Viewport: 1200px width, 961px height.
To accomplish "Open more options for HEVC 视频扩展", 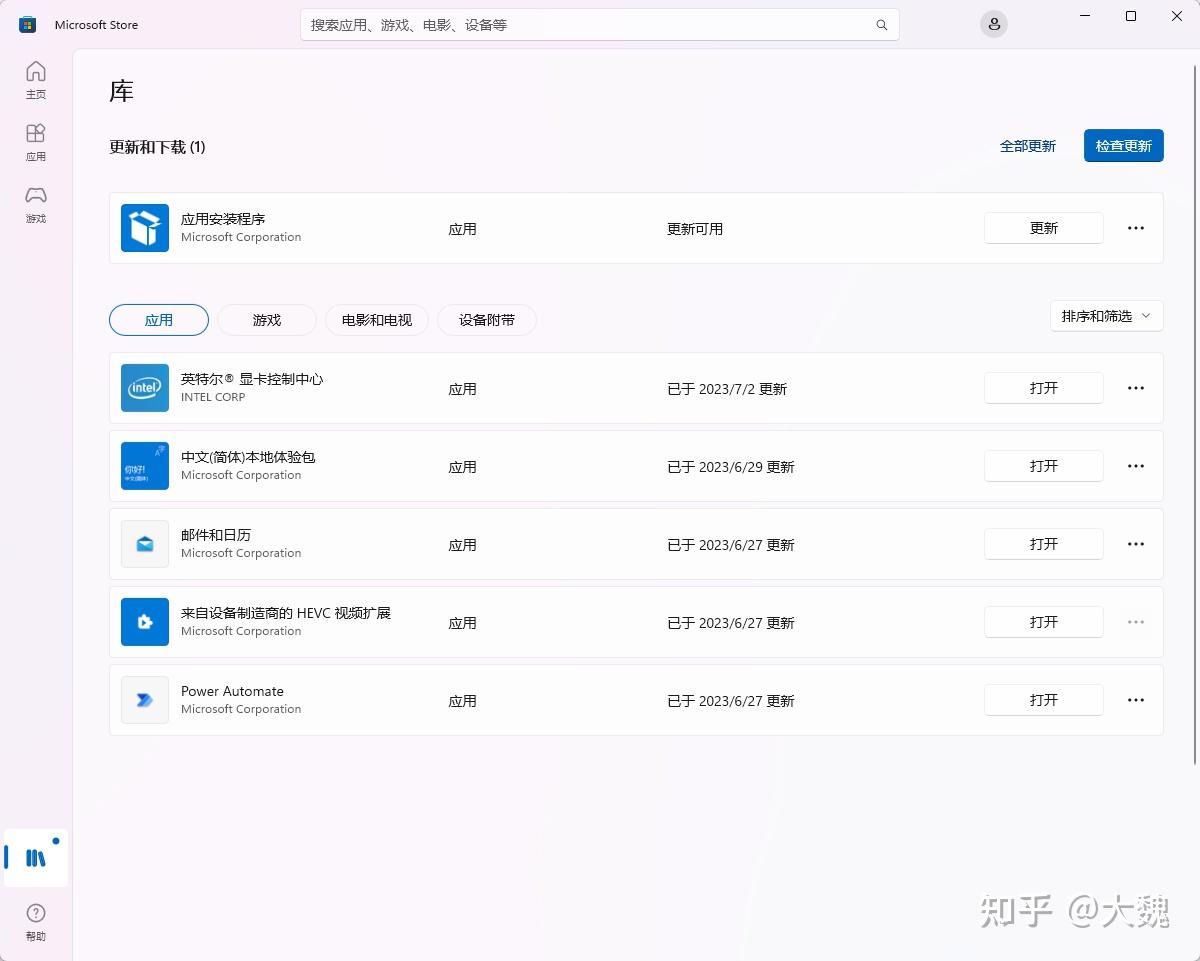I will click(1136, 622).
